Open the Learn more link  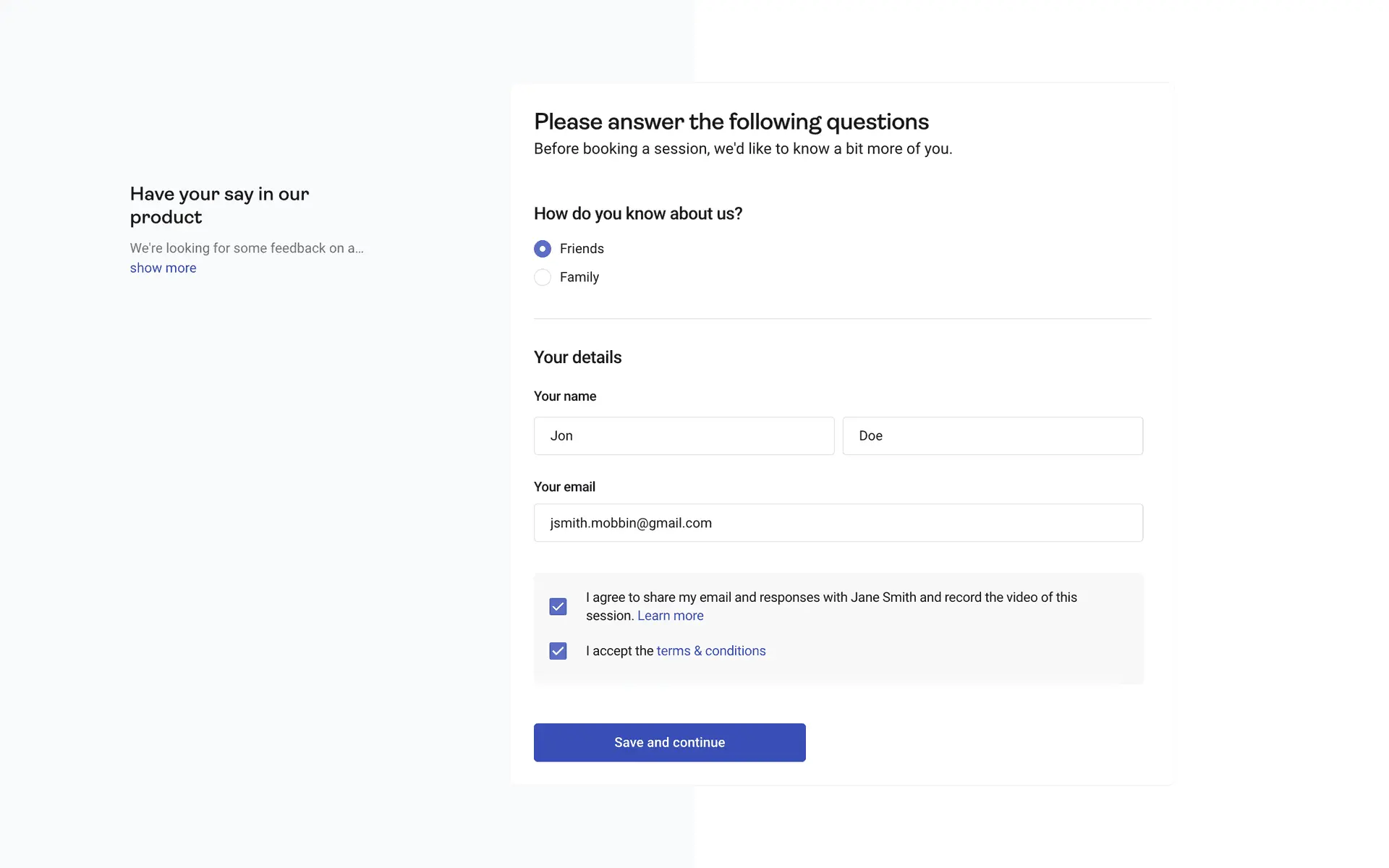670,616
